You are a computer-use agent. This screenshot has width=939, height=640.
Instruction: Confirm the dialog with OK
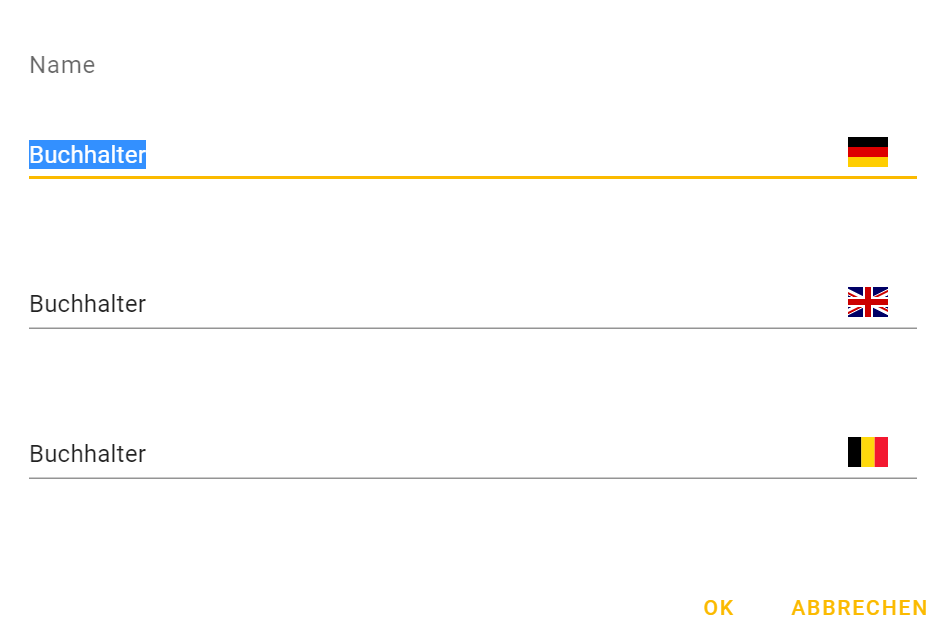pyautogui.click(x=718, y=608)
